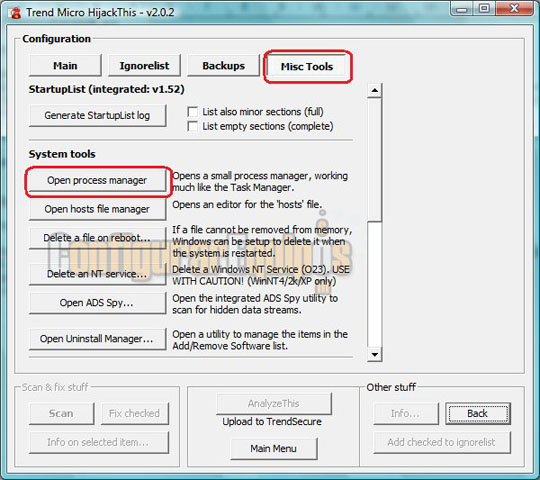Screen dimensions: 540x480
Task: Click scrollbar down arrow
Action: (374, 354)
